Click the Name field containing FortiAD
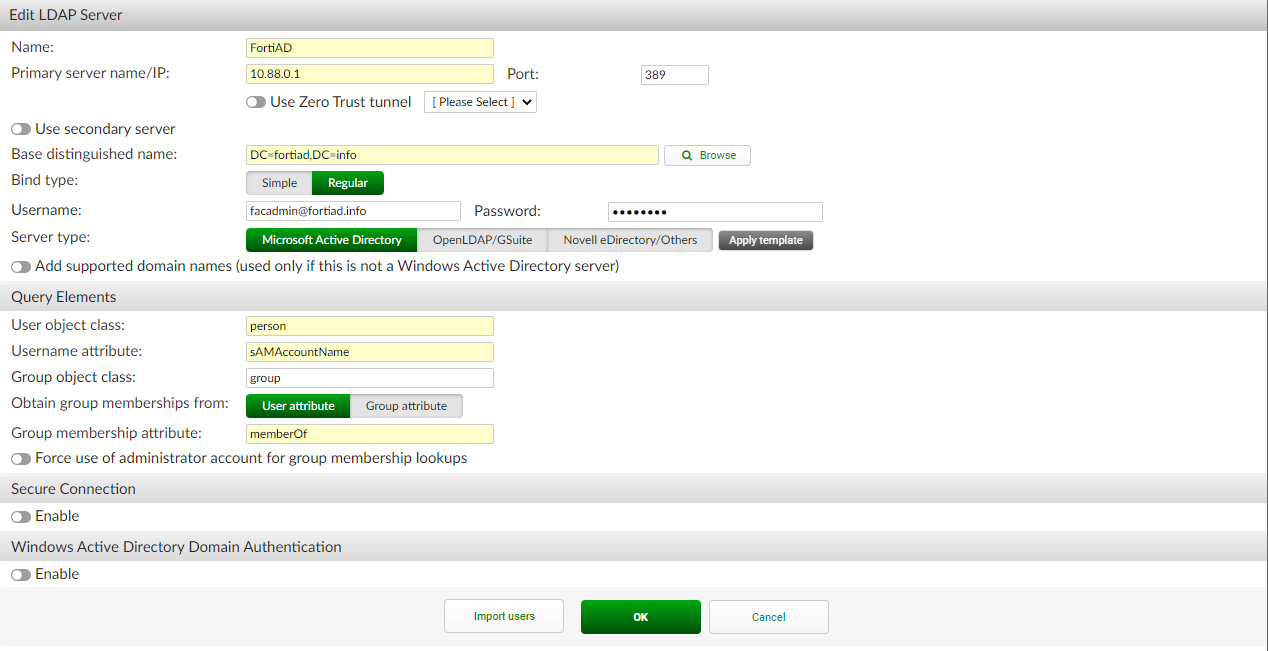 pyautogui.click(x=370, y=48)
